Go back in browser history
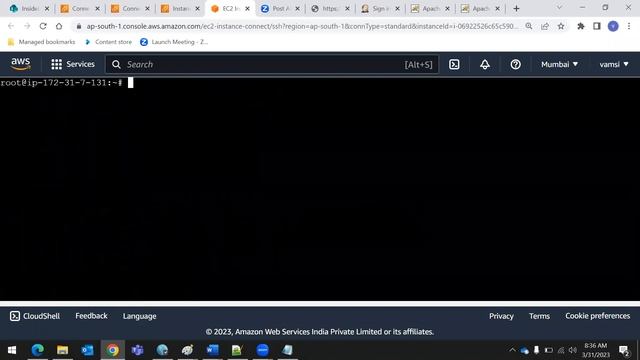This screenshot has height=360, width=640. click(x=11, y=26)
